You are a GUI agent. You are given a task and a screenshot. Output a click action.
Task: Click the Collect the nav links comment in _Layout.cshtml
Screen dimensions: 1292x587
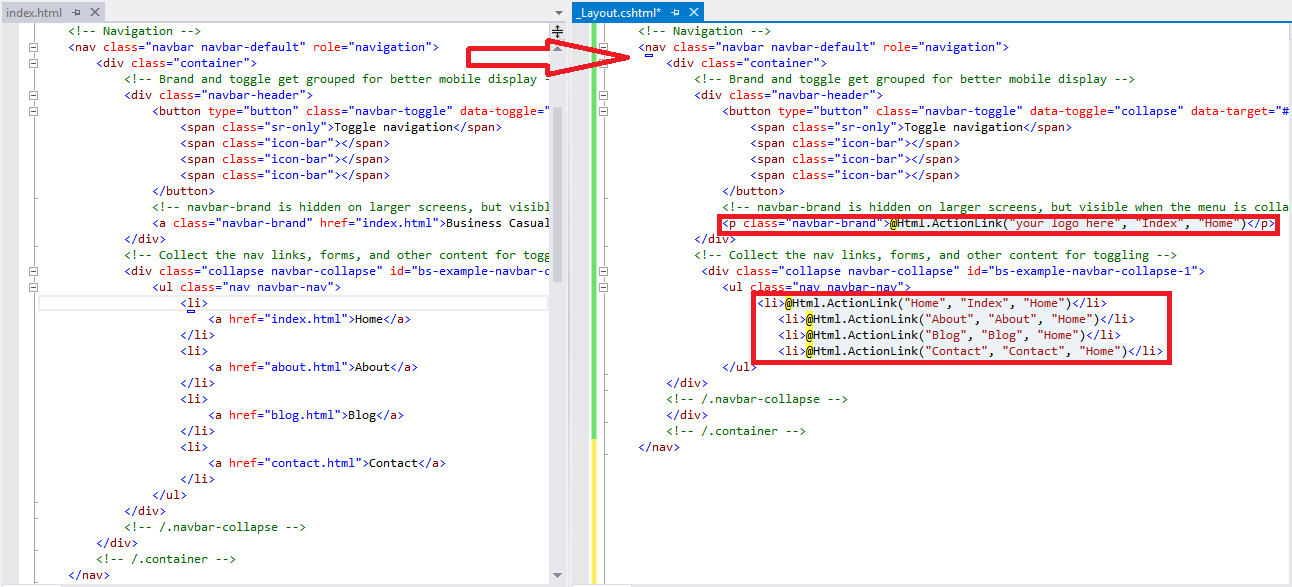click(936, 255)
